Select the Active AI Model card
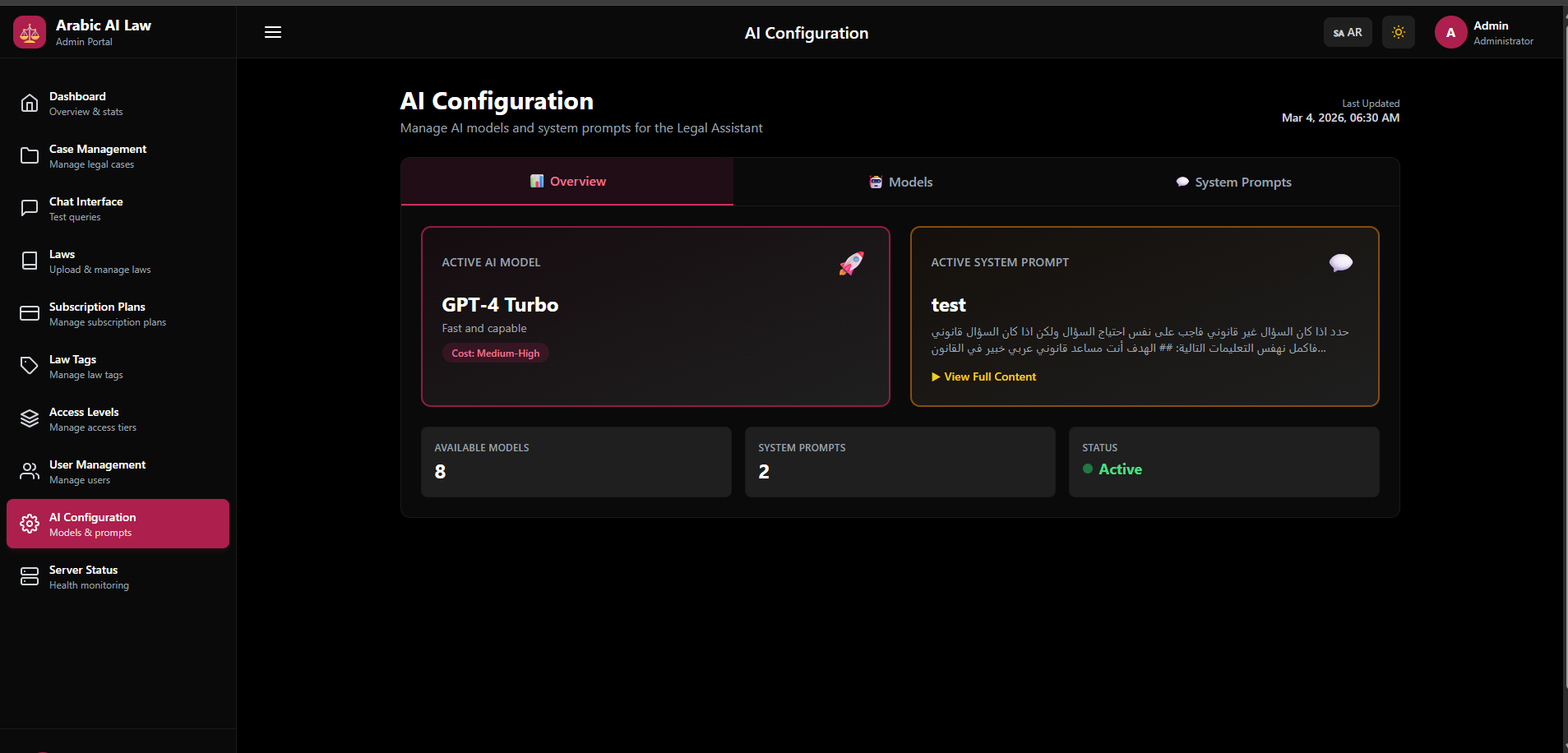1568x753 pixels. click(x=655, y=316)
